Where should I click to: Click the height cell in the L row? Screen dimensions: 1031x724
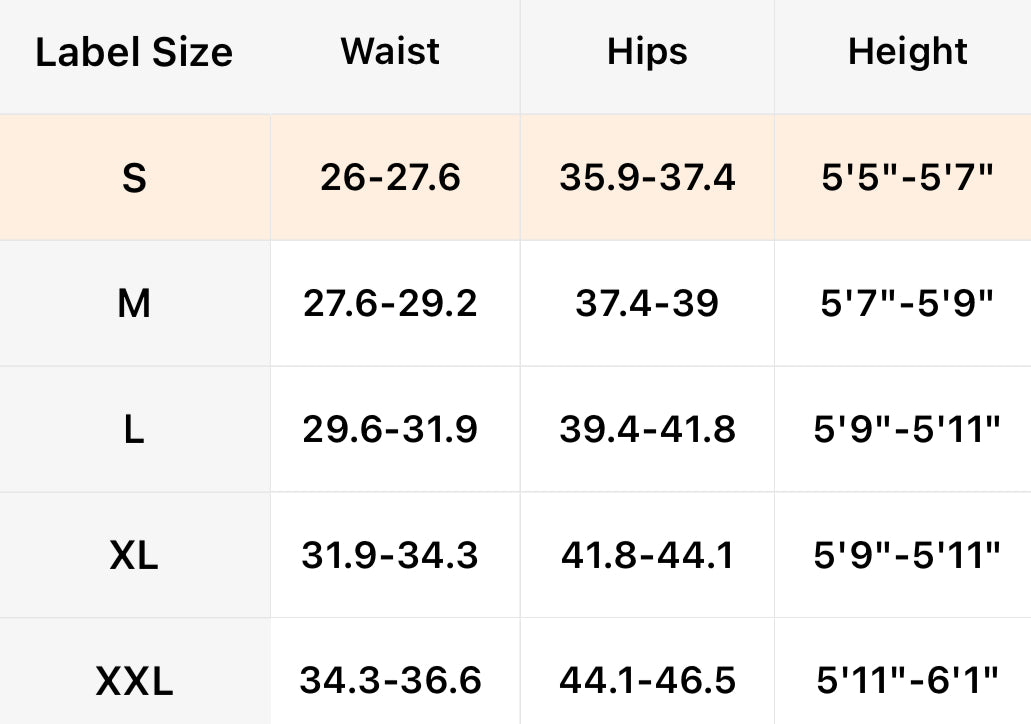click(x=907, y=429)
